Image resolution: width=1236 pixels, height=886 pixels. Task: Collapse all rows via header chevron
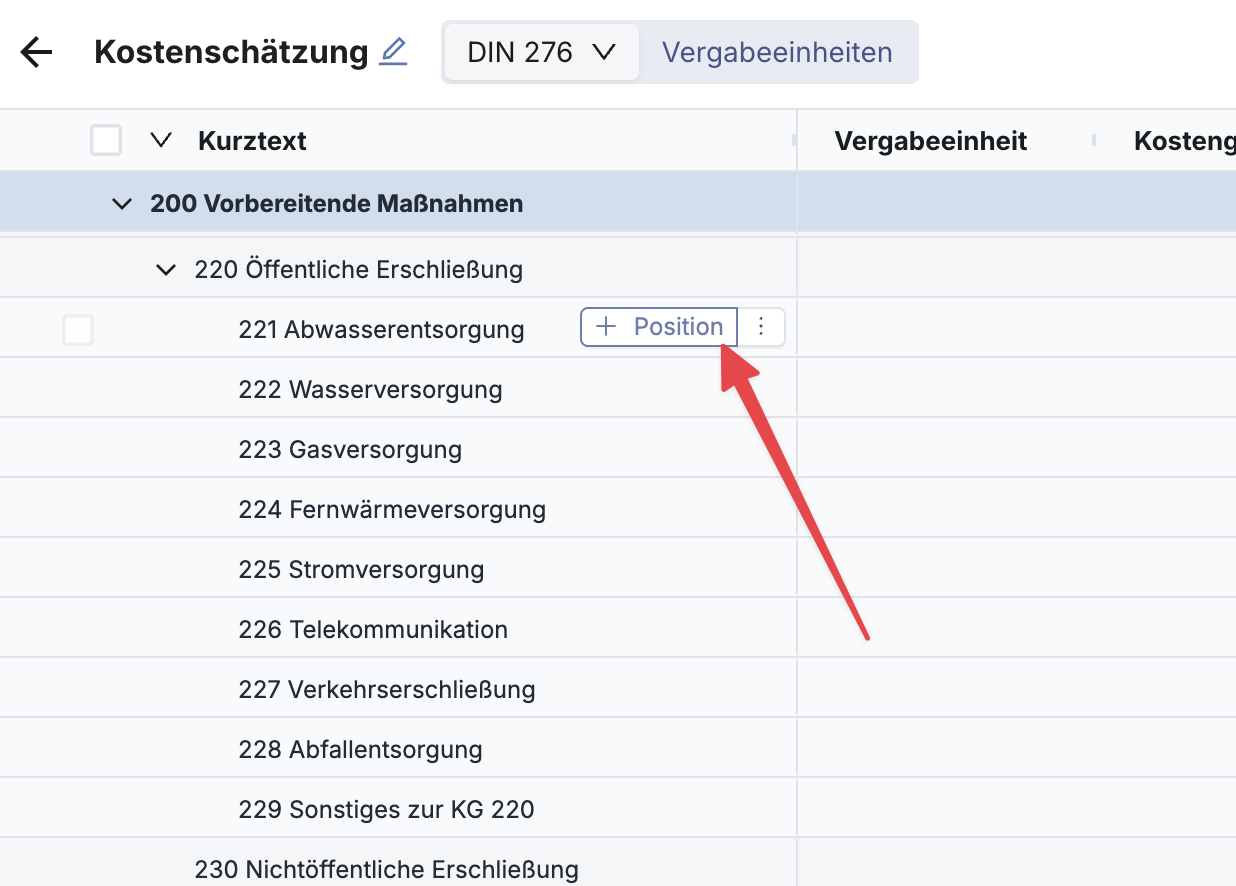161,141
